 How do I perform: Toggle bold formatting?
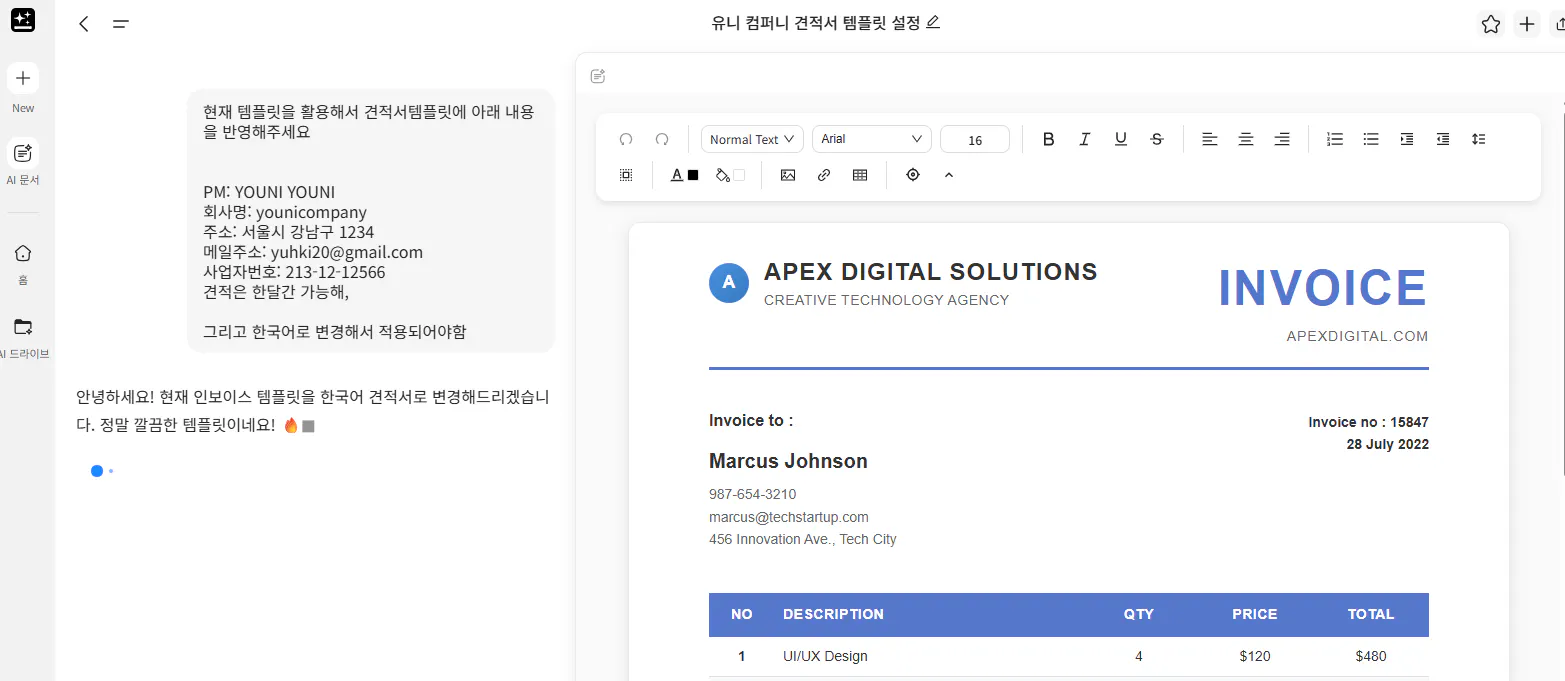(1048, 139)
